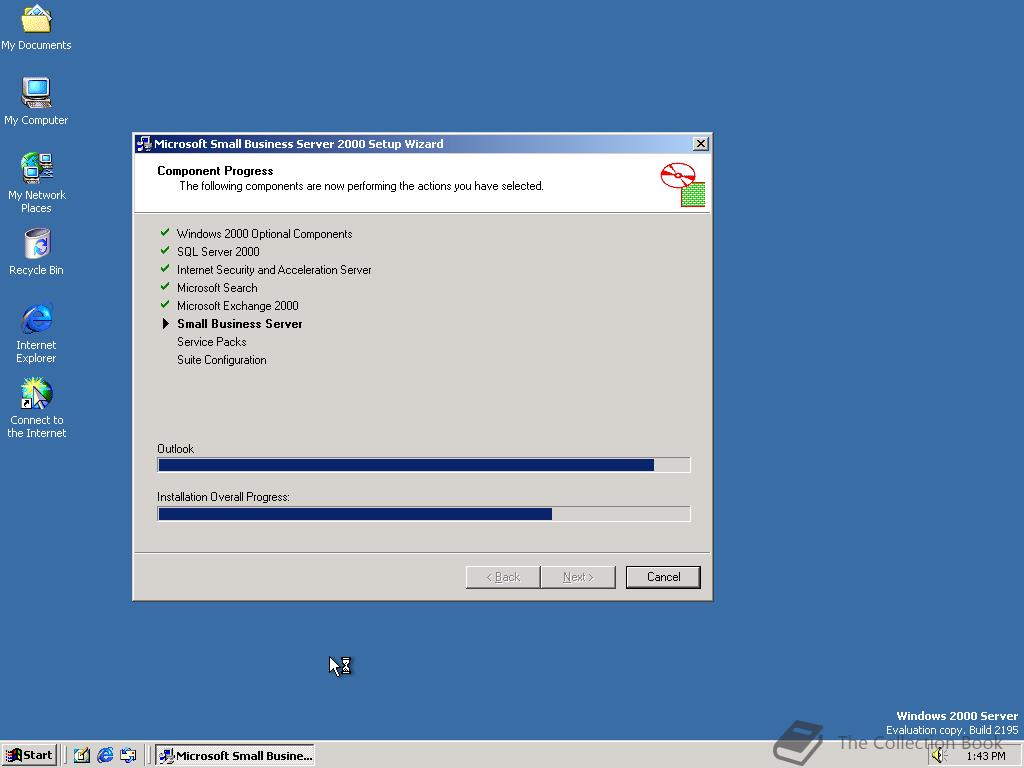This screenshot has height=768, width=1024.
Task: Click the Microsoft Search list entry
Action: point(217,288)
